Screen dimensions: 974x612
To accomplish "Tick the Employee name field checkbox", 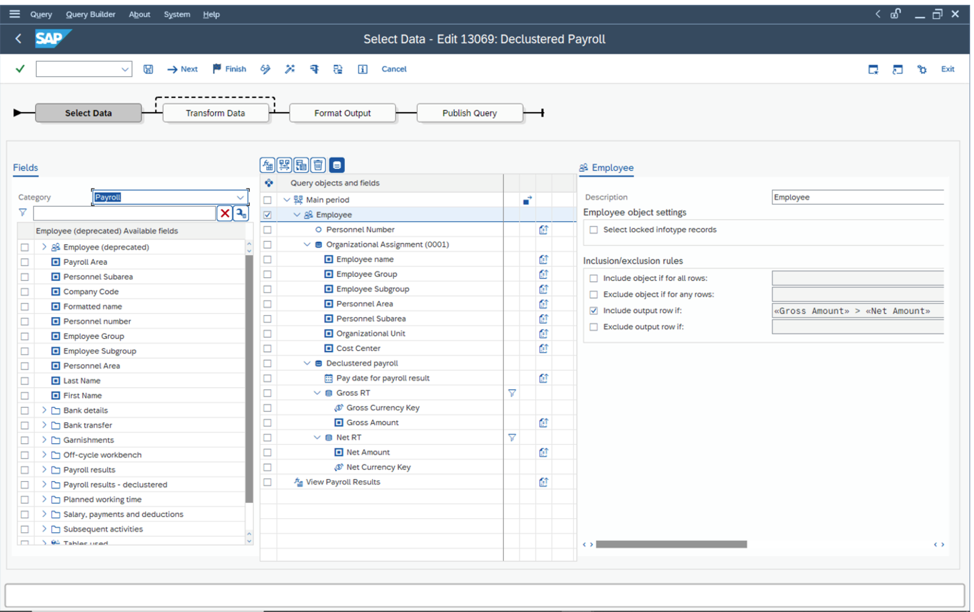I will tap(265, 259).
